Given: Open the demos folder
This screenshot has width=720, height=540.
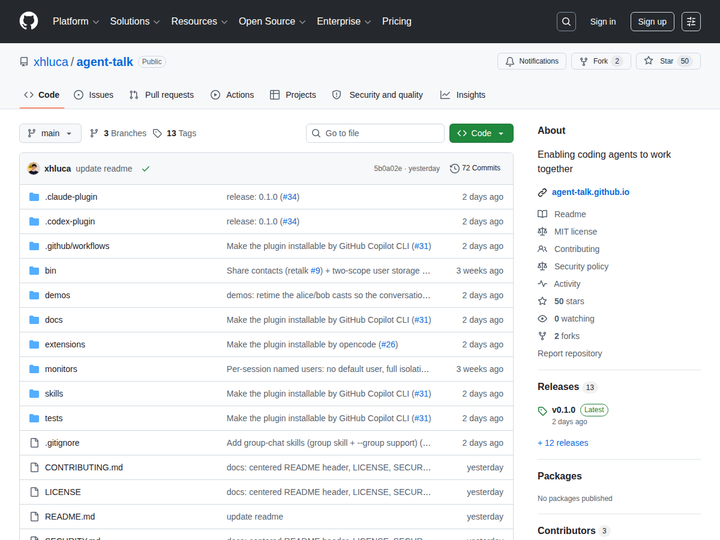Looking at the screenshot, I should (x=57, y=295).
